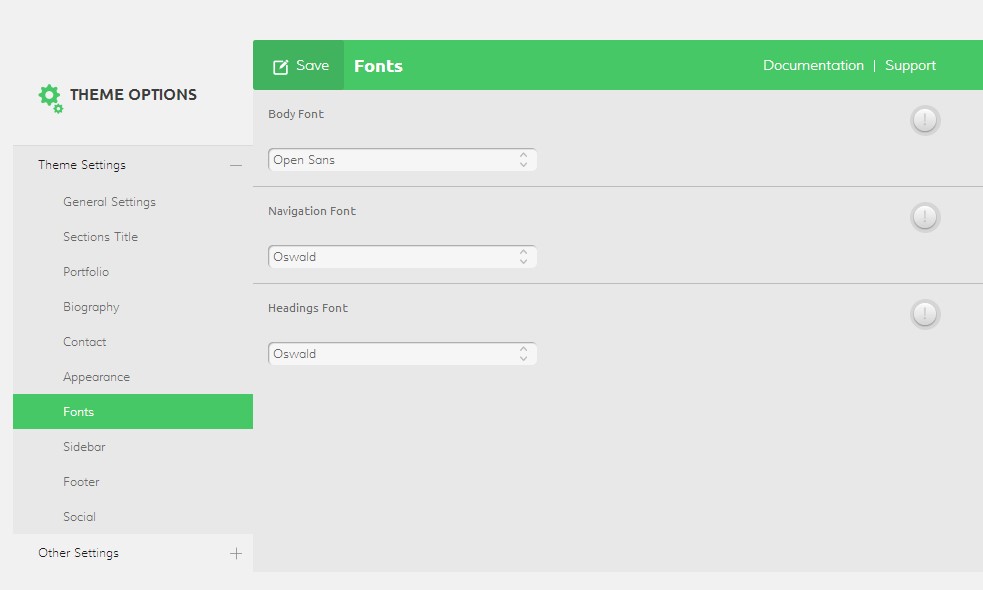Open the General Settings menu item
This screenshot has height=590, width=983.
pos(109,202)
